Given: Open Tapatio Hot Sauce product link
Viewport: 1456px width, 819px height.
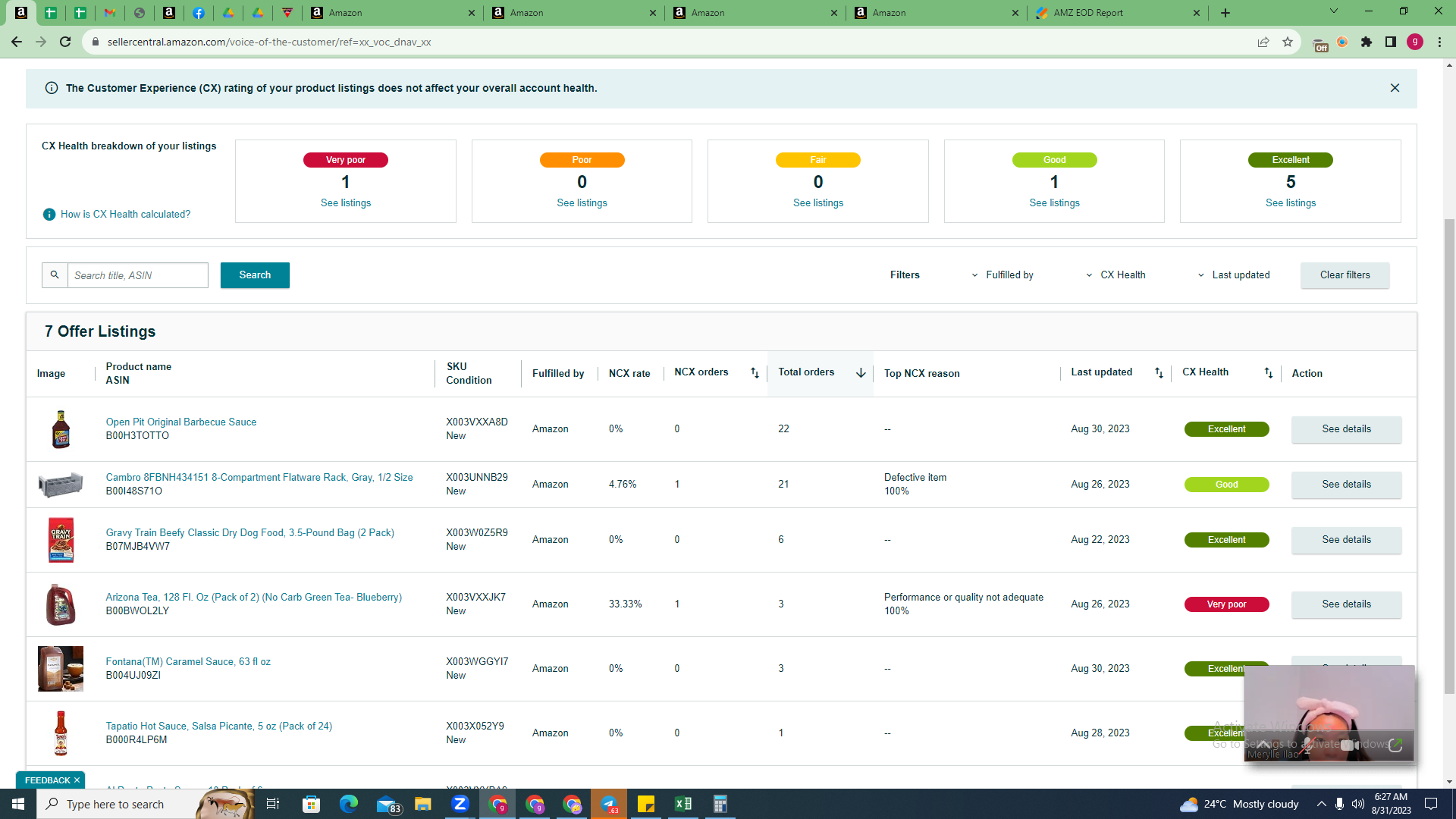Looking at the screenshot, I should 219,726.
